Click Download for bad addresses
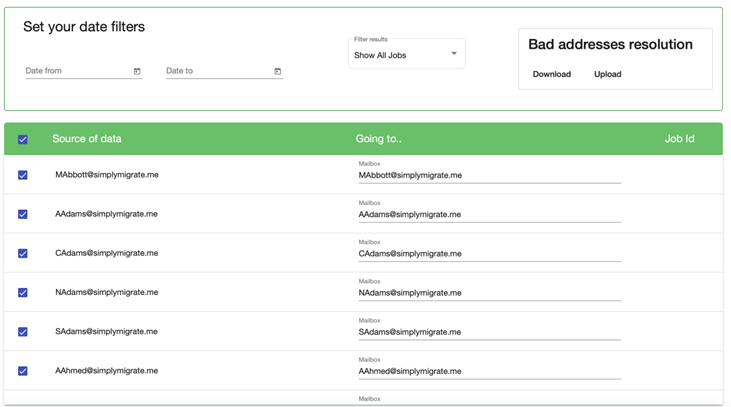The image size is (731, 407). 551,74
